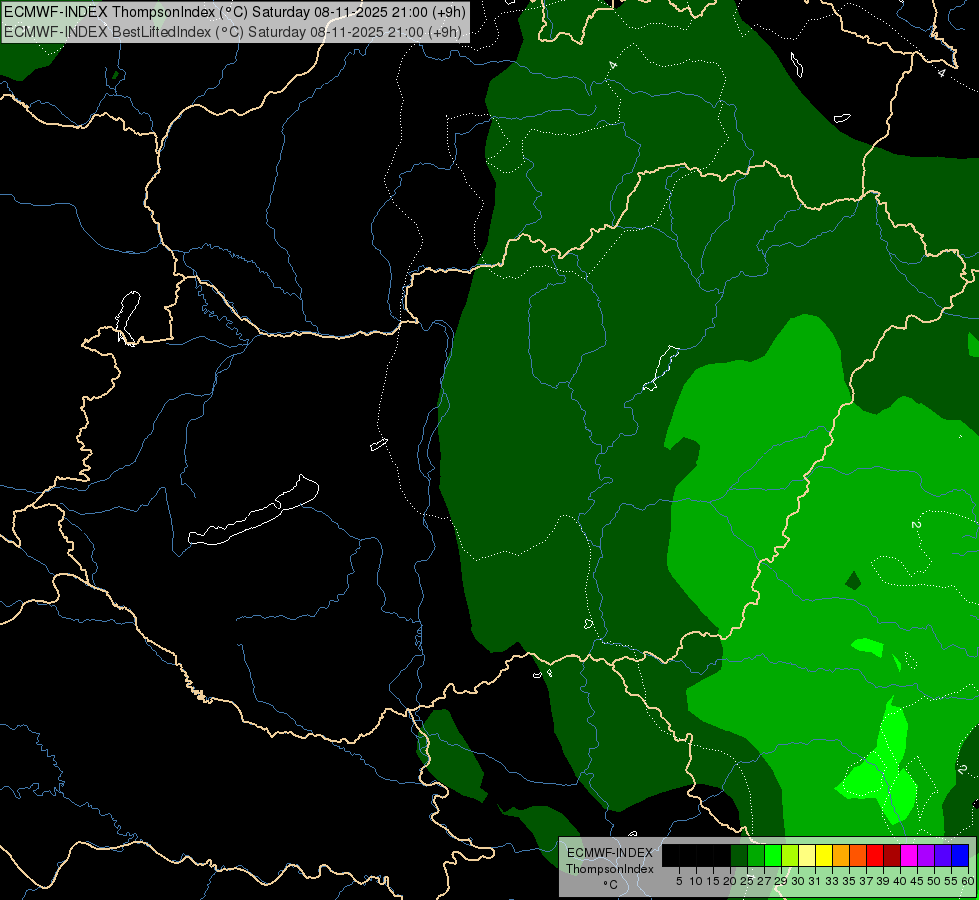
Task: Select bright red 37-39 legend swatch
Action: [875, 855]
